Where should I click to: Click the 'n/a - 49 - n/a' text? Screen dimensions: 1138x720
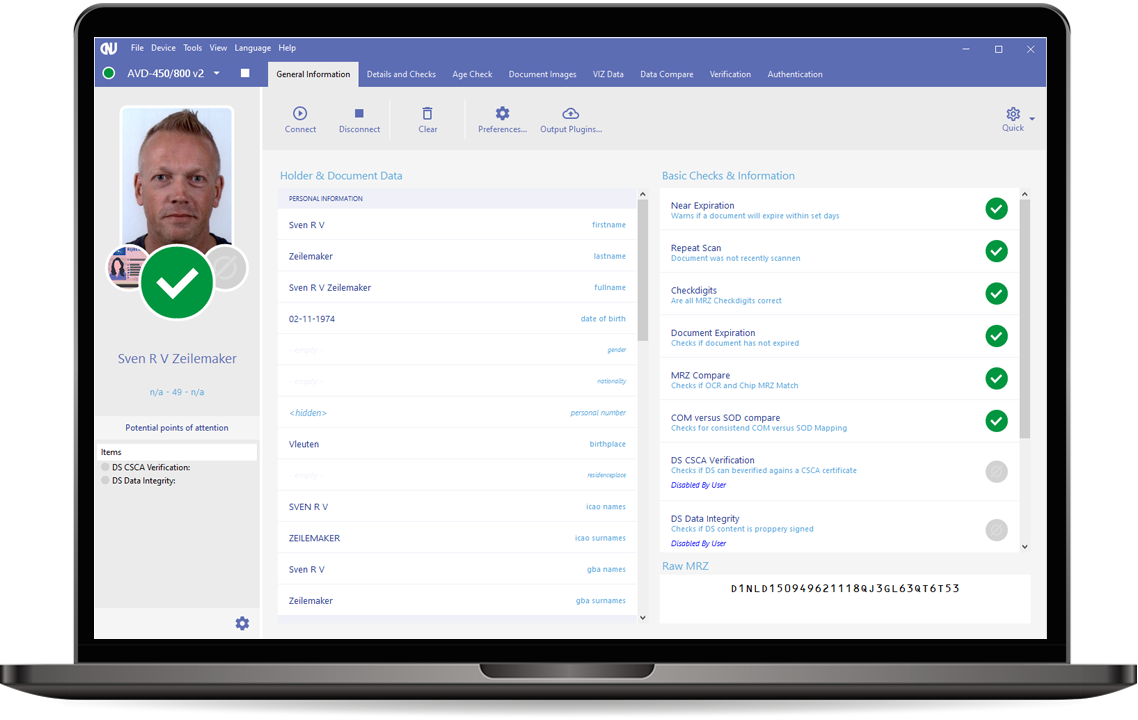click(177, 392)
